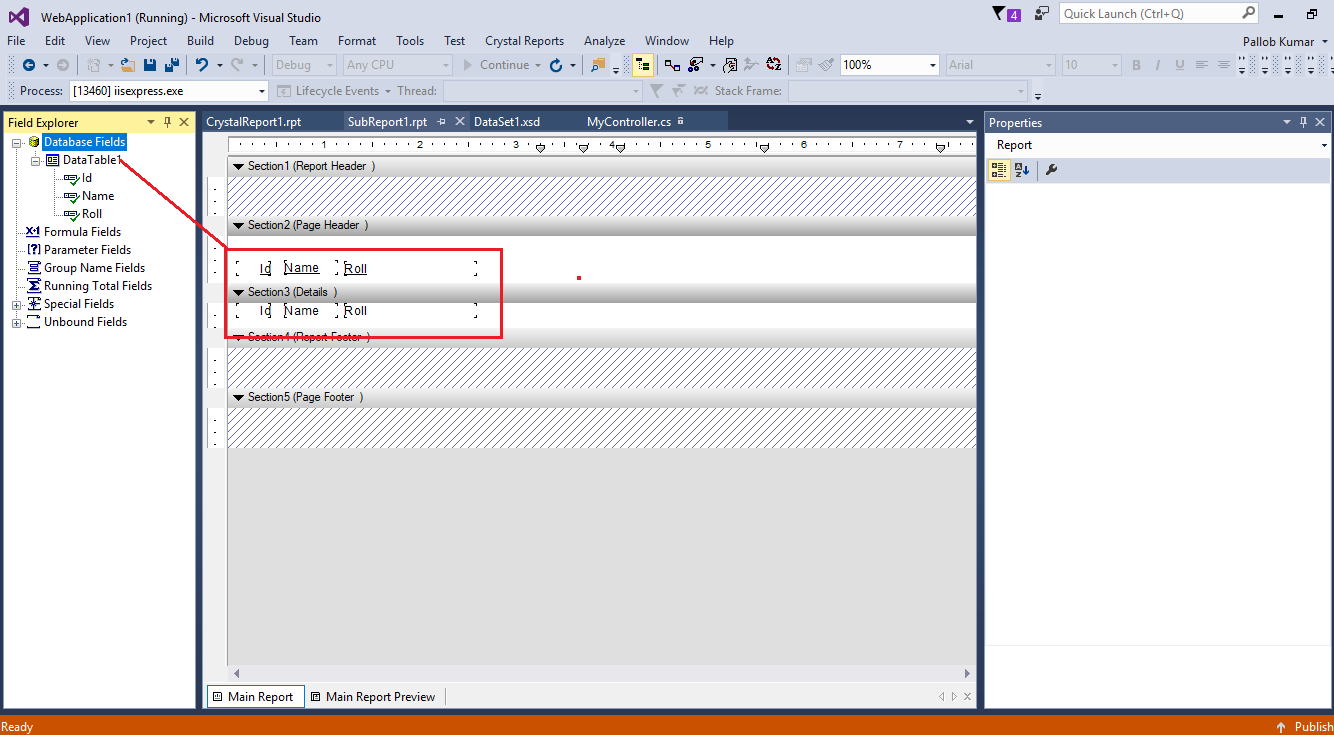This screenshot has width=1334, height=735.
Task: Pin the Field Explorer panel
Action: pyautogui.click(x=167, y=122)
